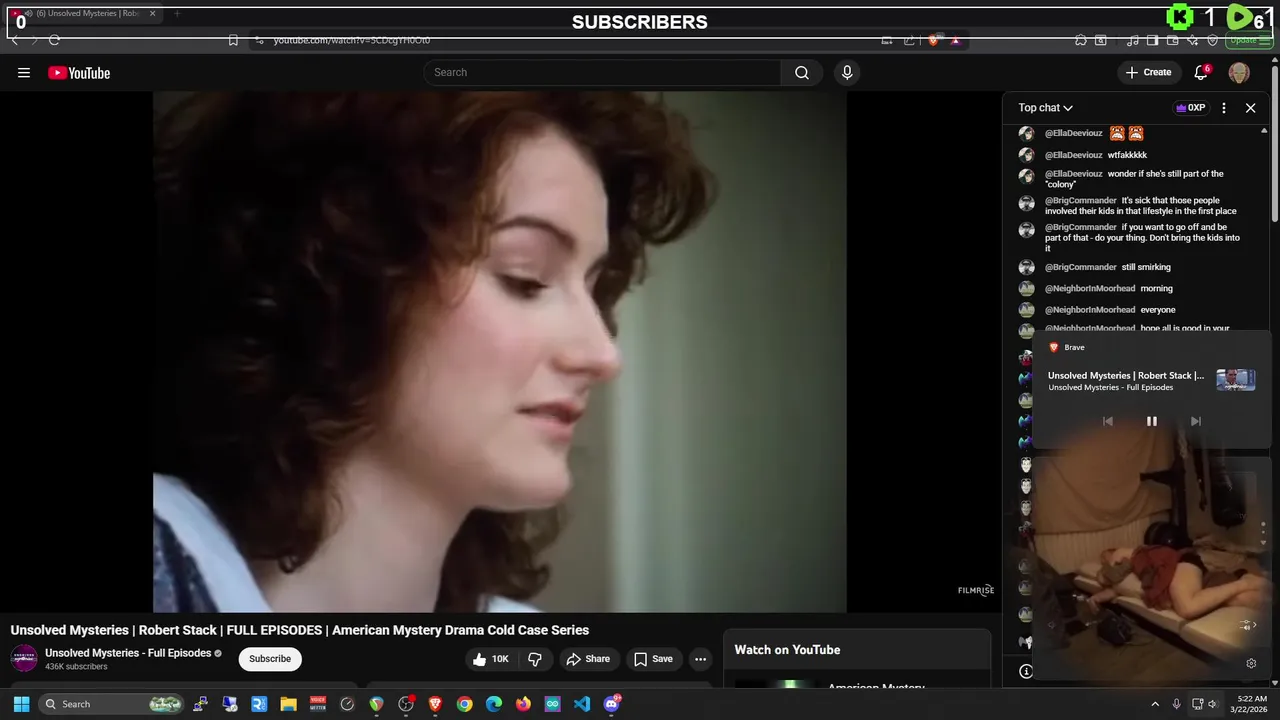This screenshot has height=720, width=1280.
Task: Show hidden system tray icons chevron
Action: pyautogui.click(x=1155, y=704)
